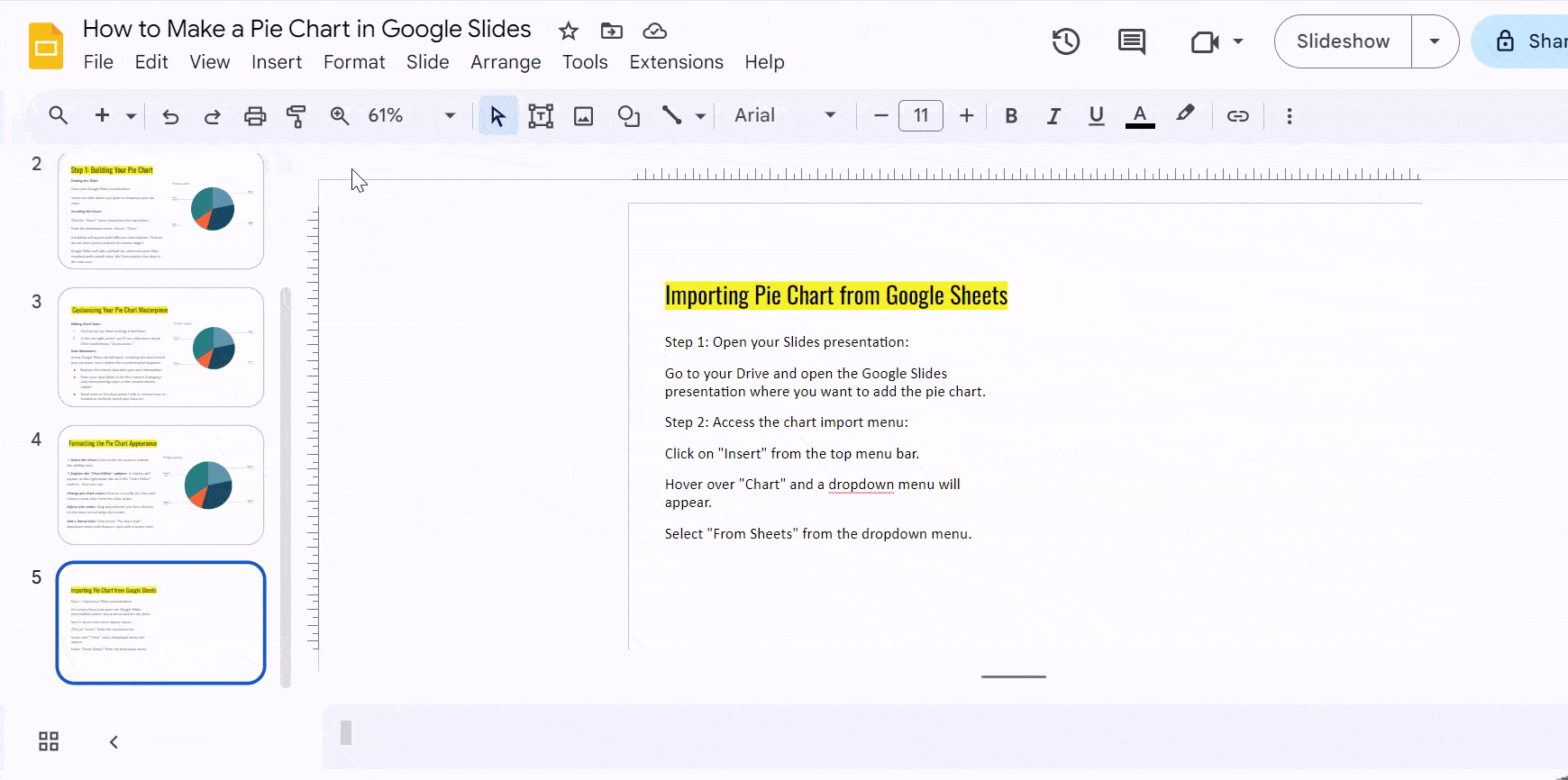Select slide 3 thumbnail
This screenshot has height=780, width=1568.
160,348
